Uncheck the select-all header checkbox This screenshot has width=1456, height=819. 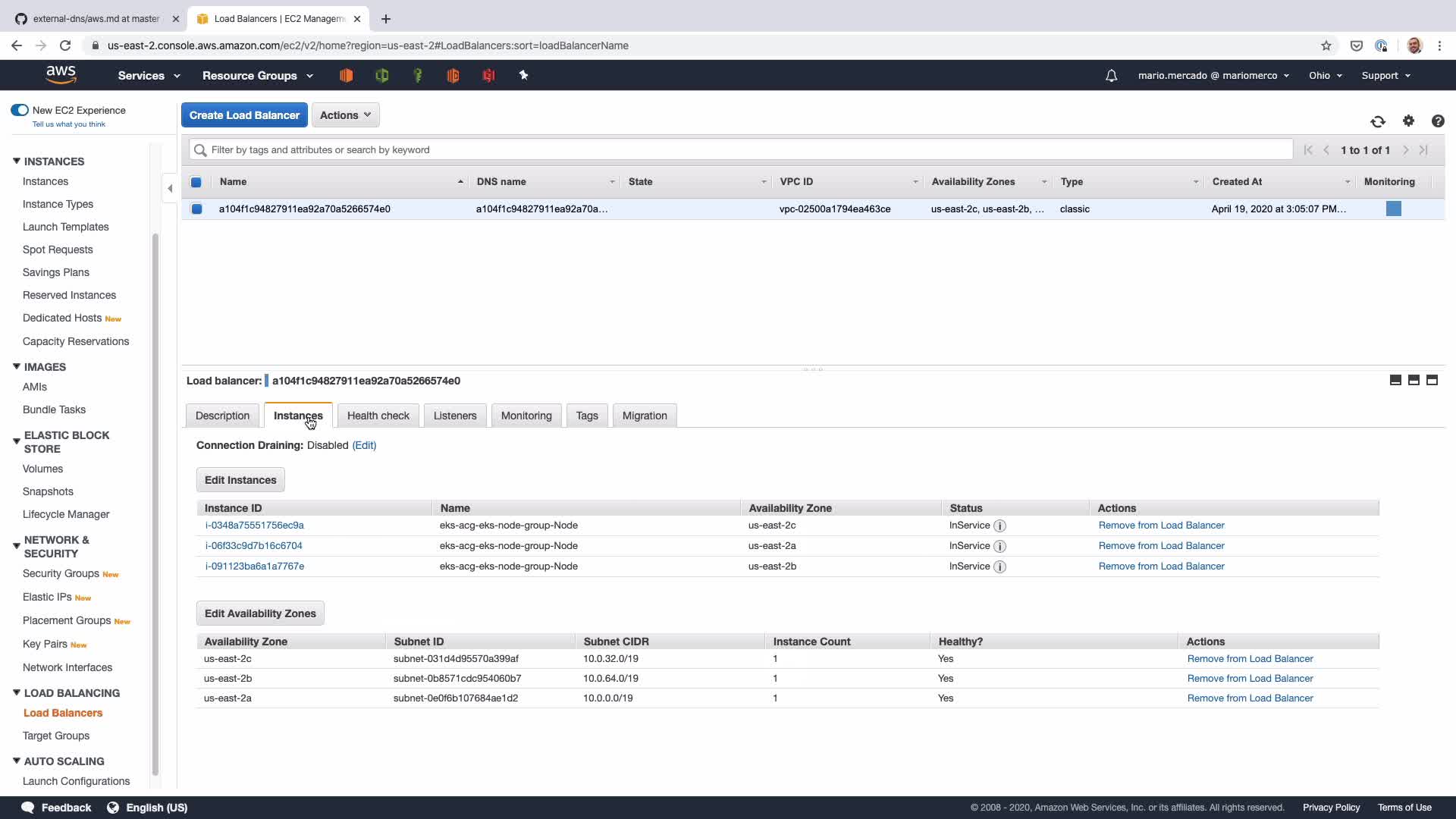[x=196, y=182]
